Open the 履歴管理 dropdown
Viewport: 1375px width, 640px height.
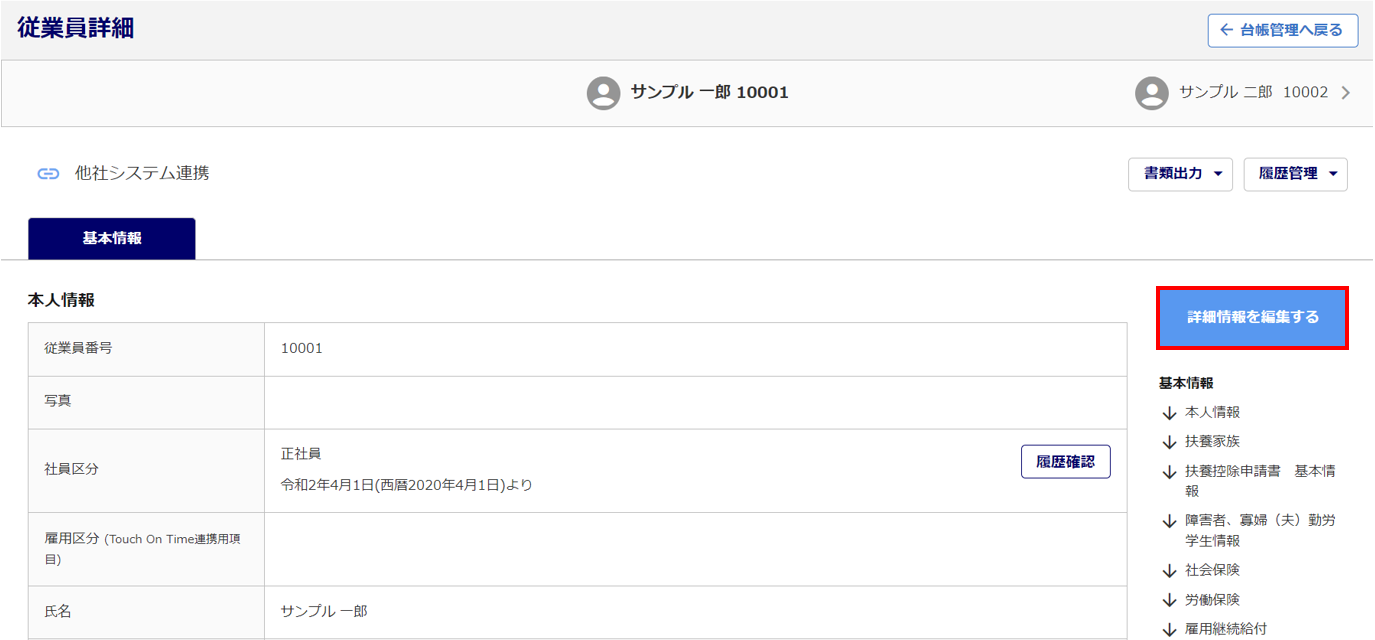tap(1296, 174)
